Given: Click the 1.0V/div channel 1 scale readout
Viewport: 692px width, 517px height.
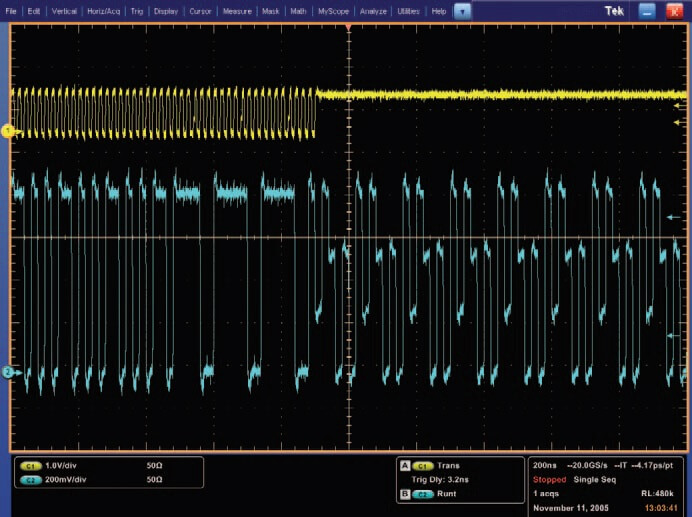Looking at the screenshot, I should pos(62,466).
